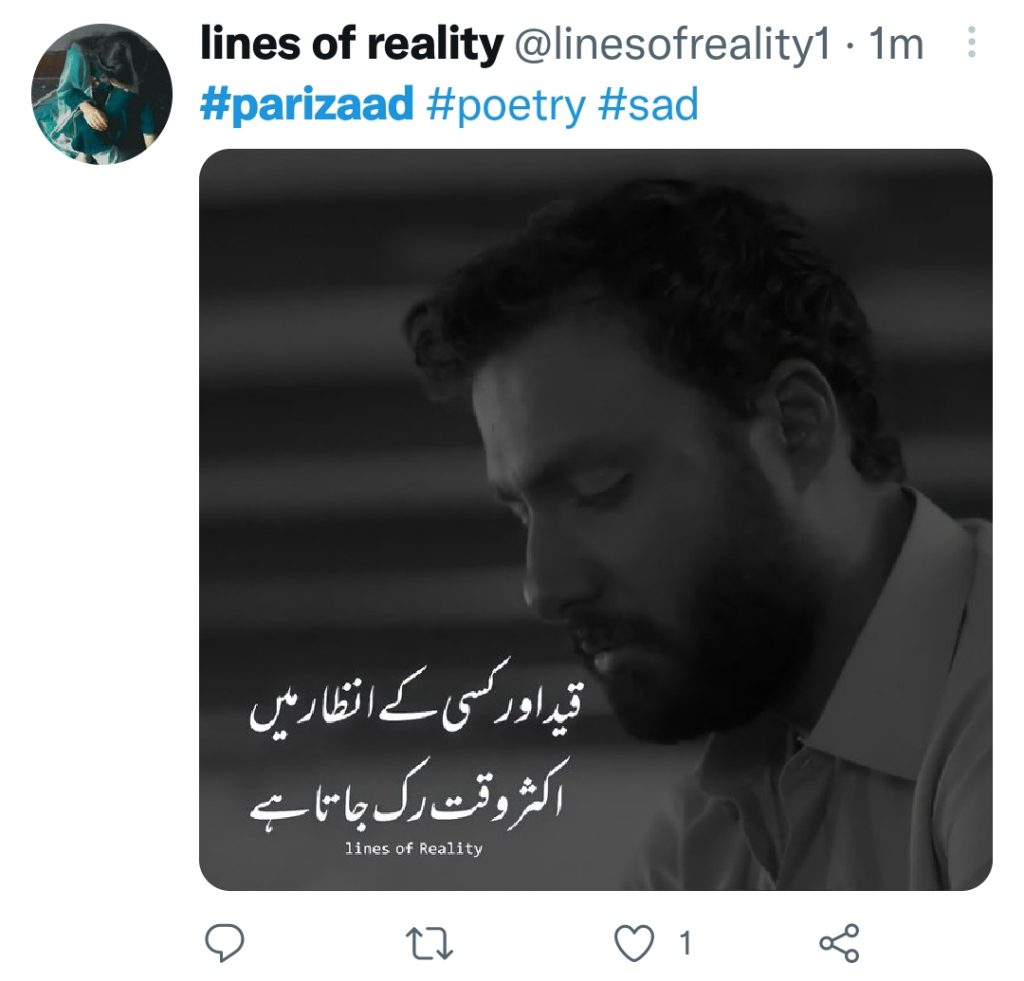
Task: Open the lines of reality profile avatar
Action: tap(102, 93)
